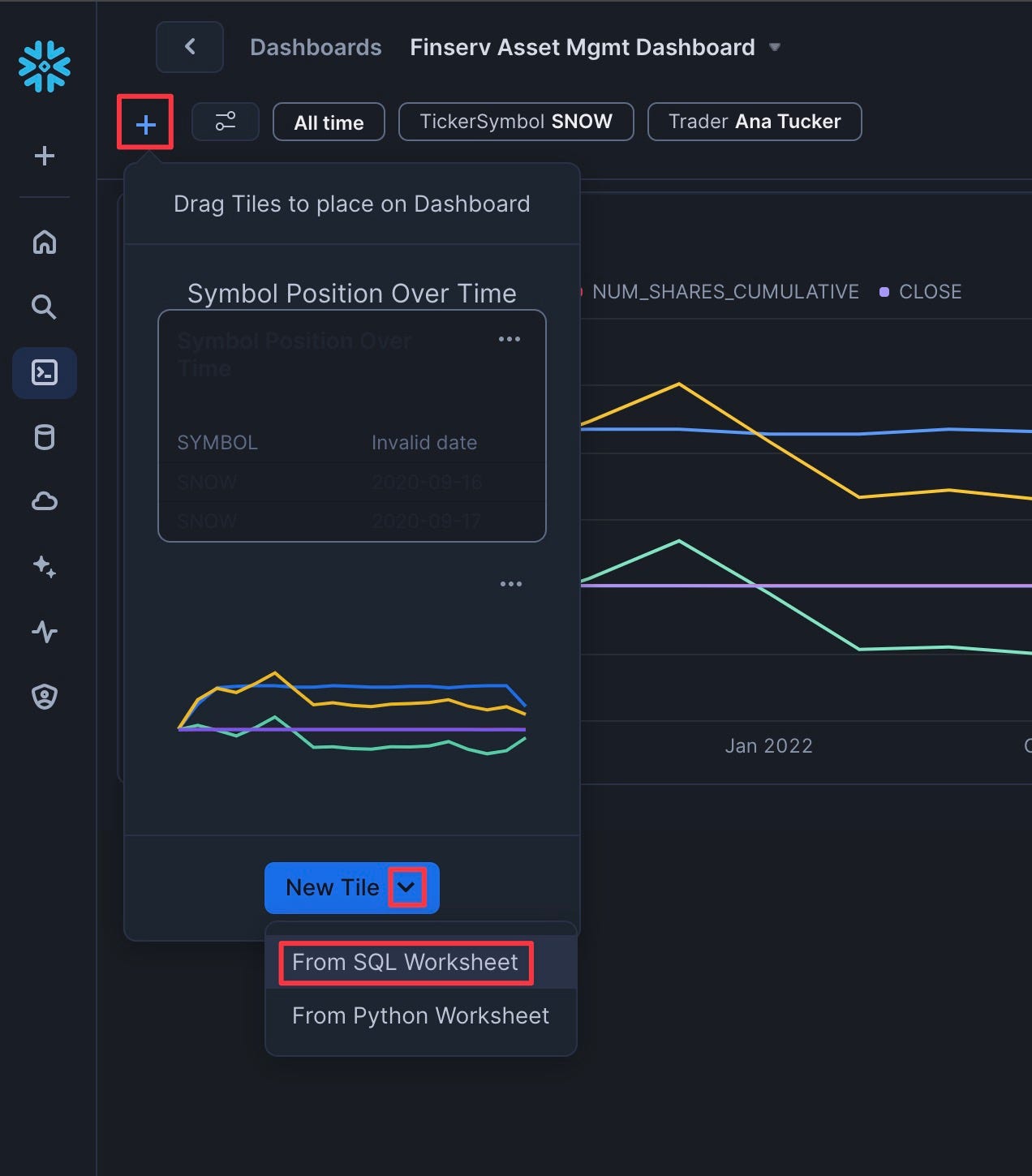Open the Projects worksheets sidebar icon
Viewport: 1032px width, 1176px height.
tap(45, 373)
